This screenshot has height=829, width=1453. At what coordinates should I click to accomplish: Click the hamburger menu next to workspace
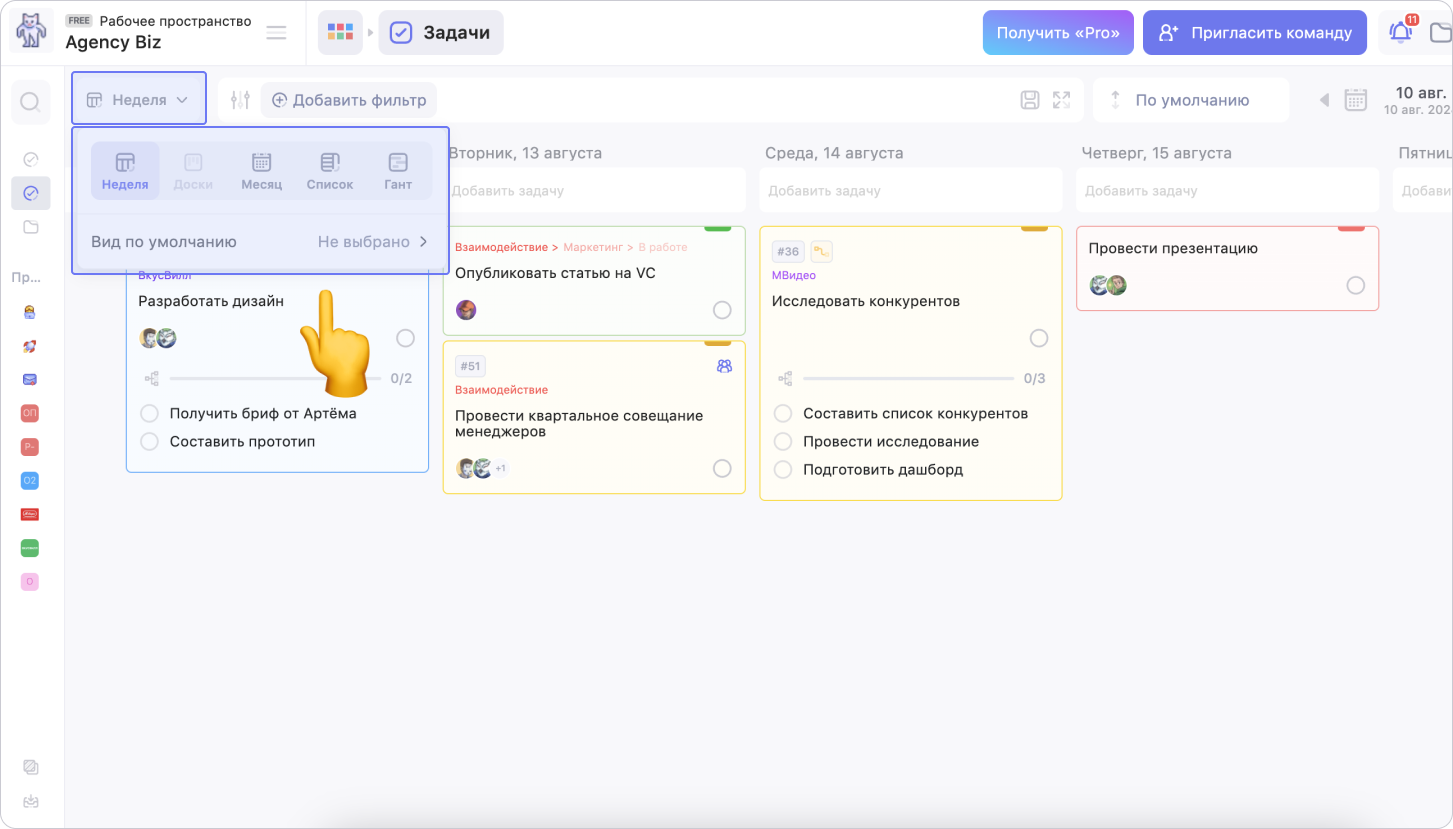(276, 33)
